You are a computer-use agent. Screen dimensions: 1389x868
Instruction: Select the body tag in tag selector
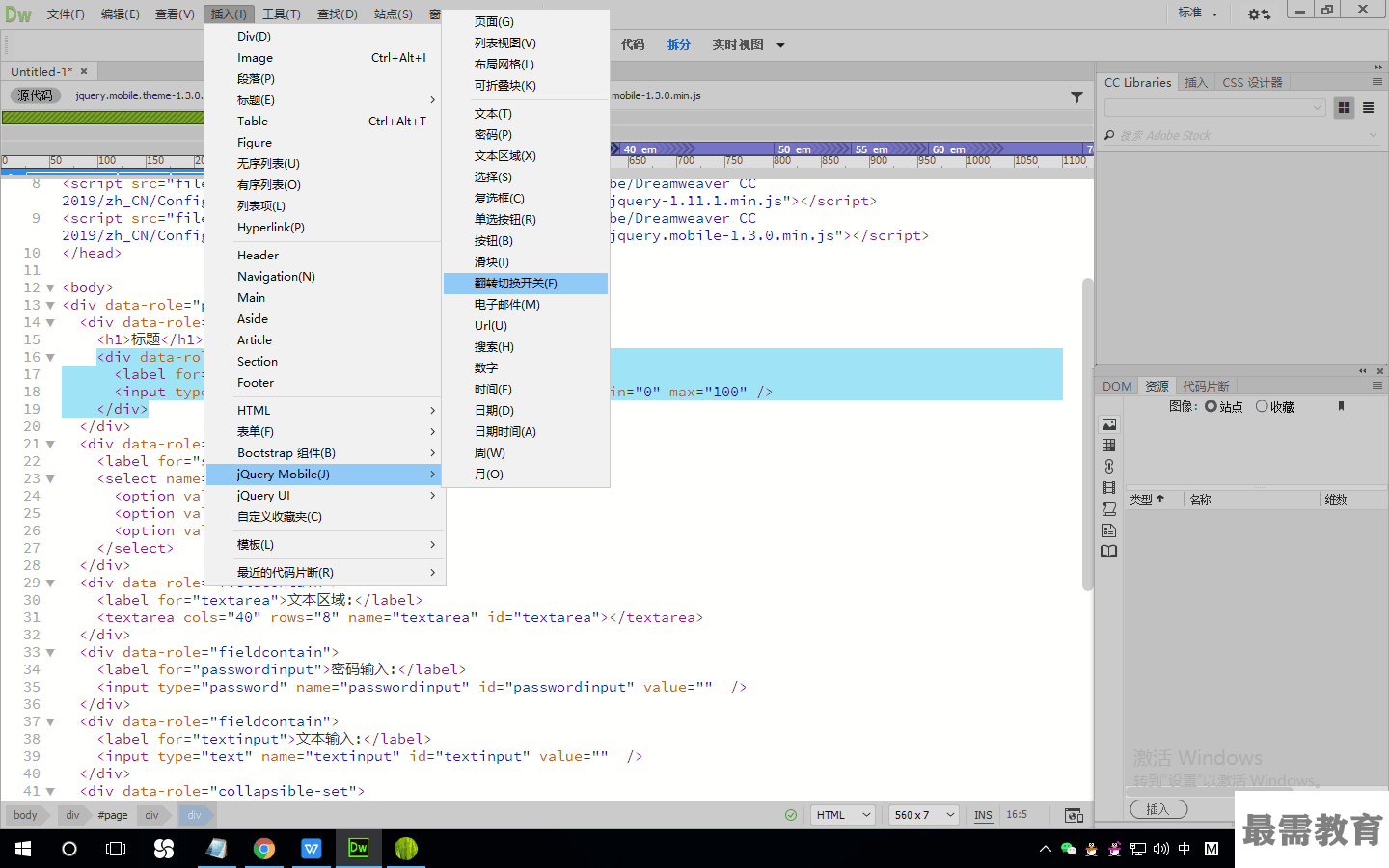tap(25, 815)
